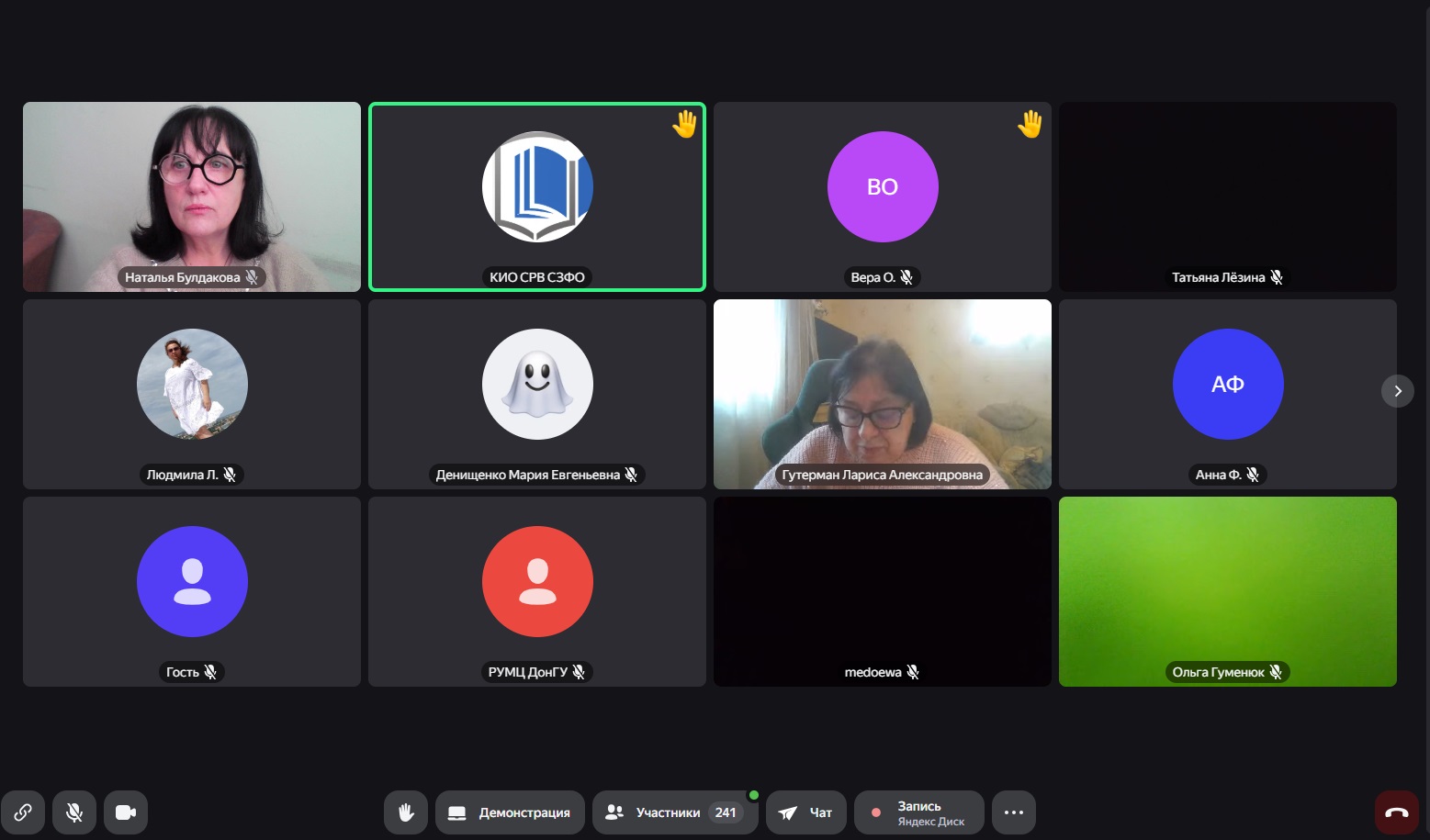Toggle the camera on or off

[x=126, y=812]
